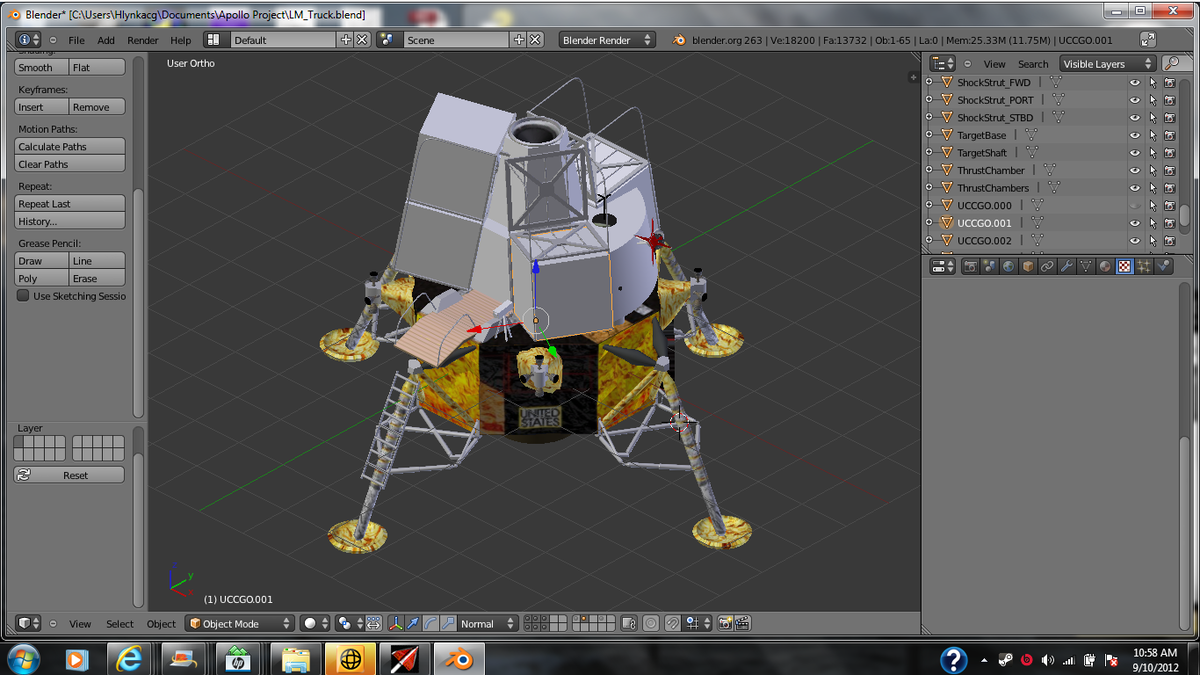
Task: Open the 3D view Select menu
Action: click(120, 623)
